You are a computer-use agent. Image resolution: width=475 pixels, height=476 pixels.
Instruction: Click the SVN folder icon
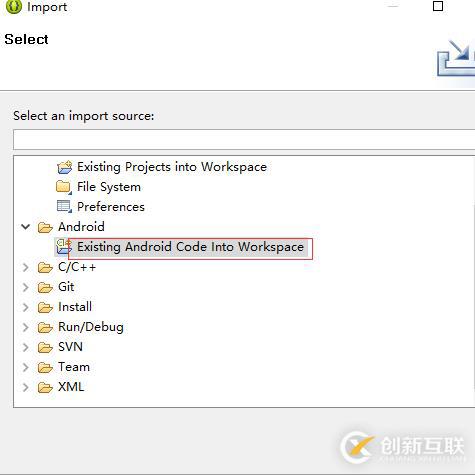pos(45,347)
